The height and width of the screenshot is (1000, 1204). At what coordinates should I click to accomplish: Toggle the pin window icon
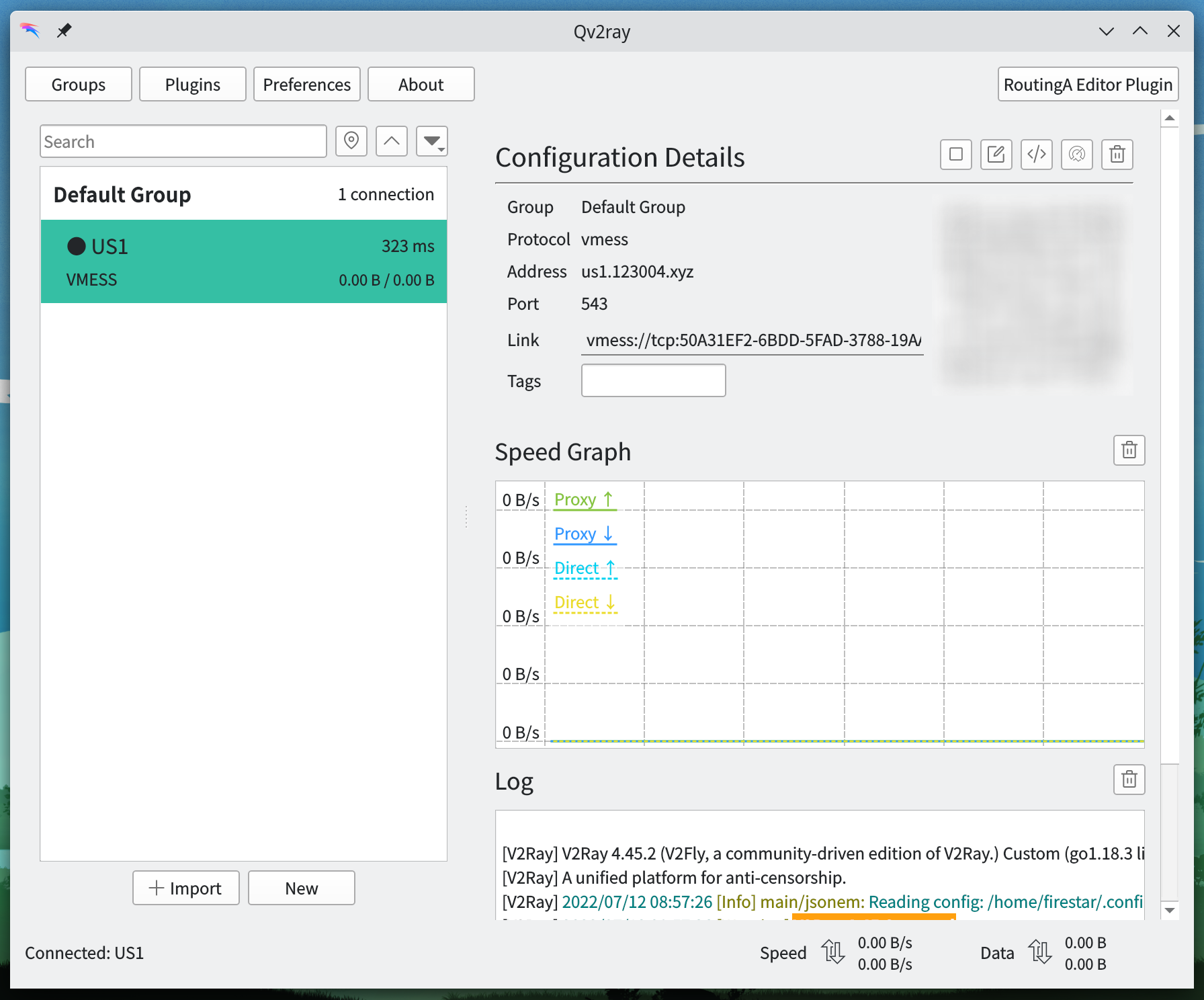point(64,31)
